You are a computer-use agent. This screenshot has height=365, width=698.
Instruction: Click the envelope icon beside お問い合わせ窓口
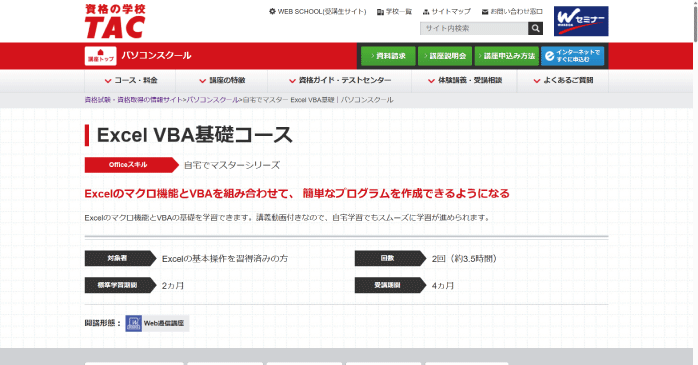485,12
